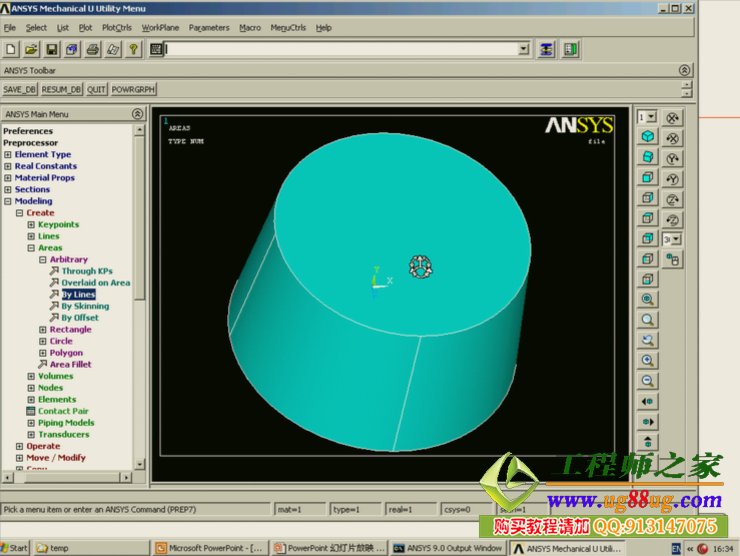Click the QUIT toolbar button

click(96, 89)
